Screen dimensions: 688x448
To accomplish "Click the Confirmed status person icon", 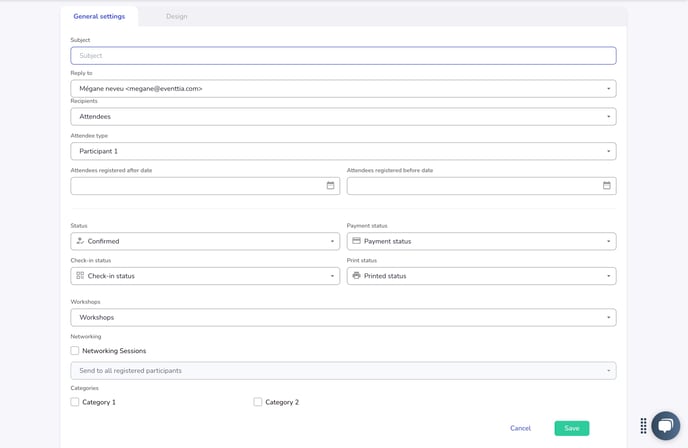I will pos(80,241).
